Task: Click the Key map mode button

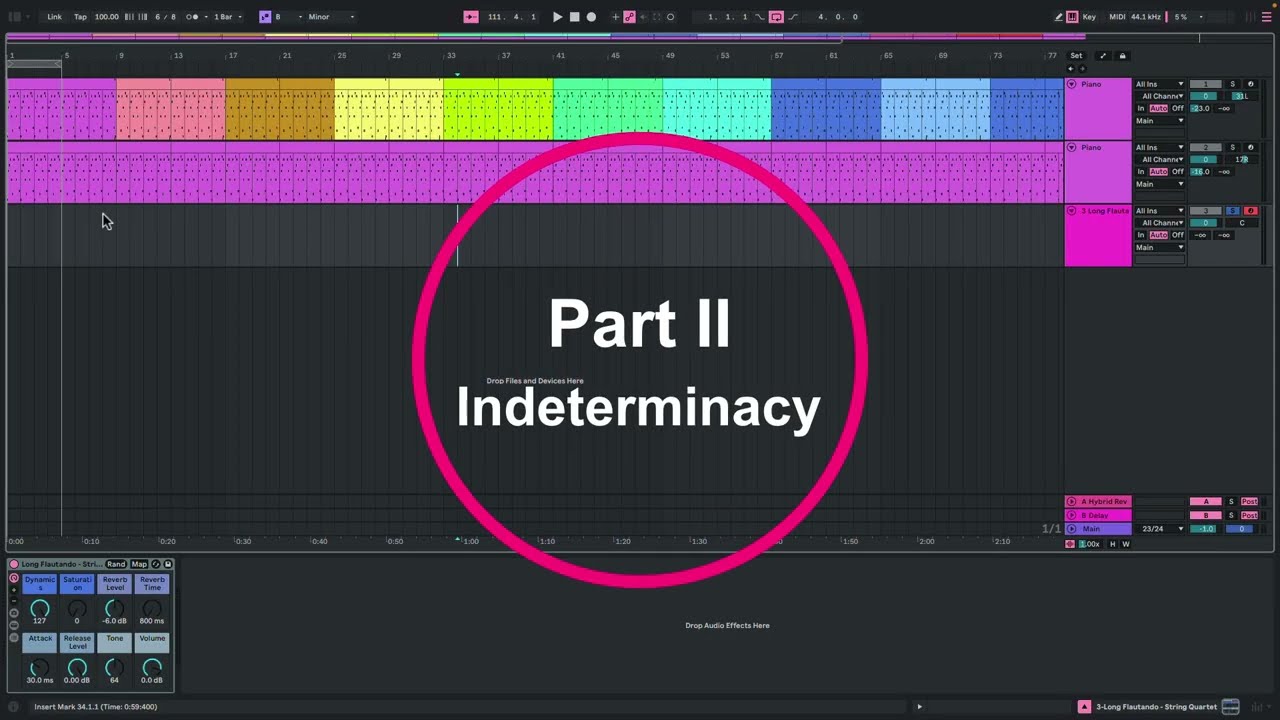Action: 1089,17
